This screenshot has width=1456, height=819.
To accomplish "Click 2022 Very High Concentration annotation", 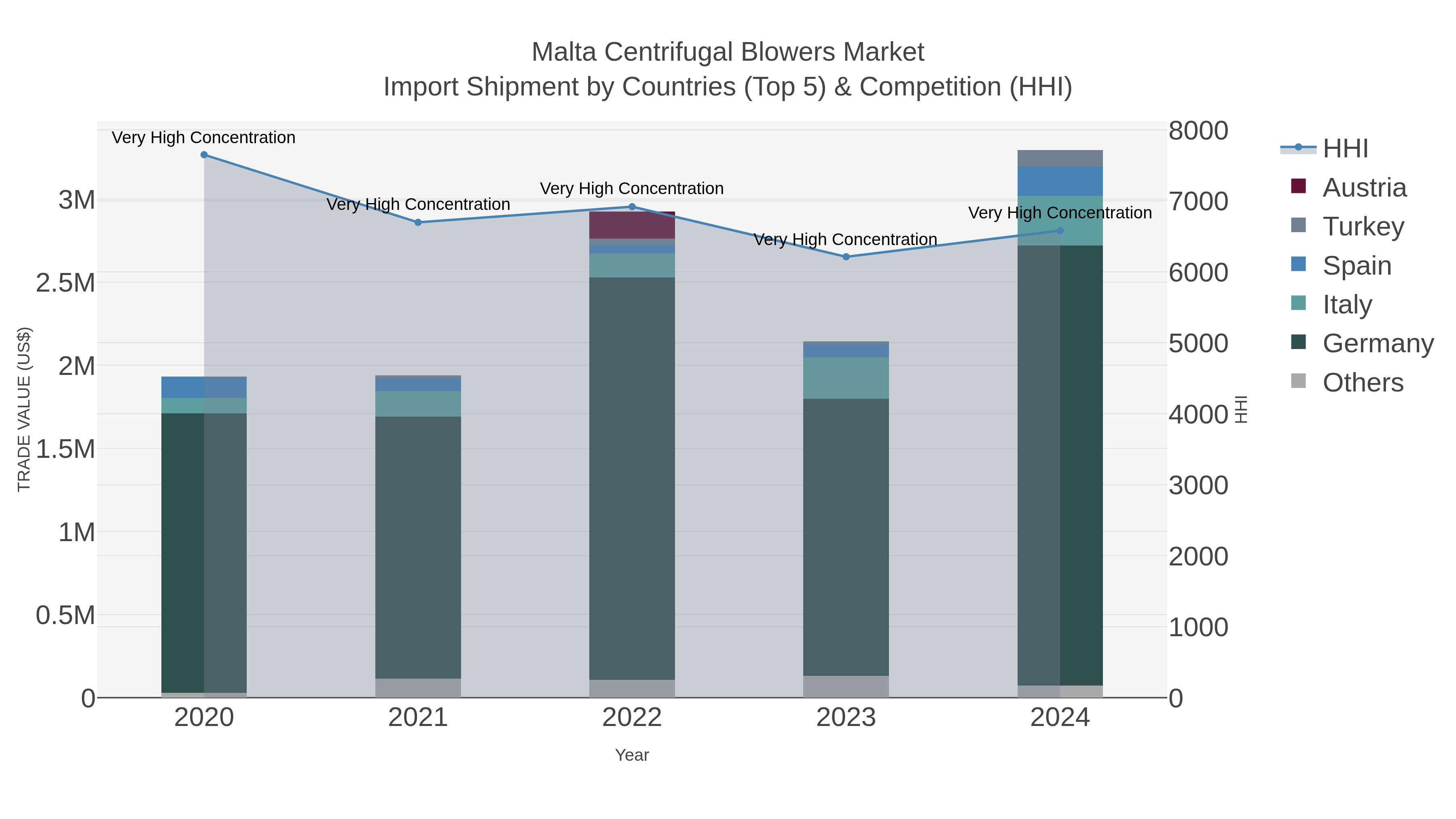I will pos(632,188).
